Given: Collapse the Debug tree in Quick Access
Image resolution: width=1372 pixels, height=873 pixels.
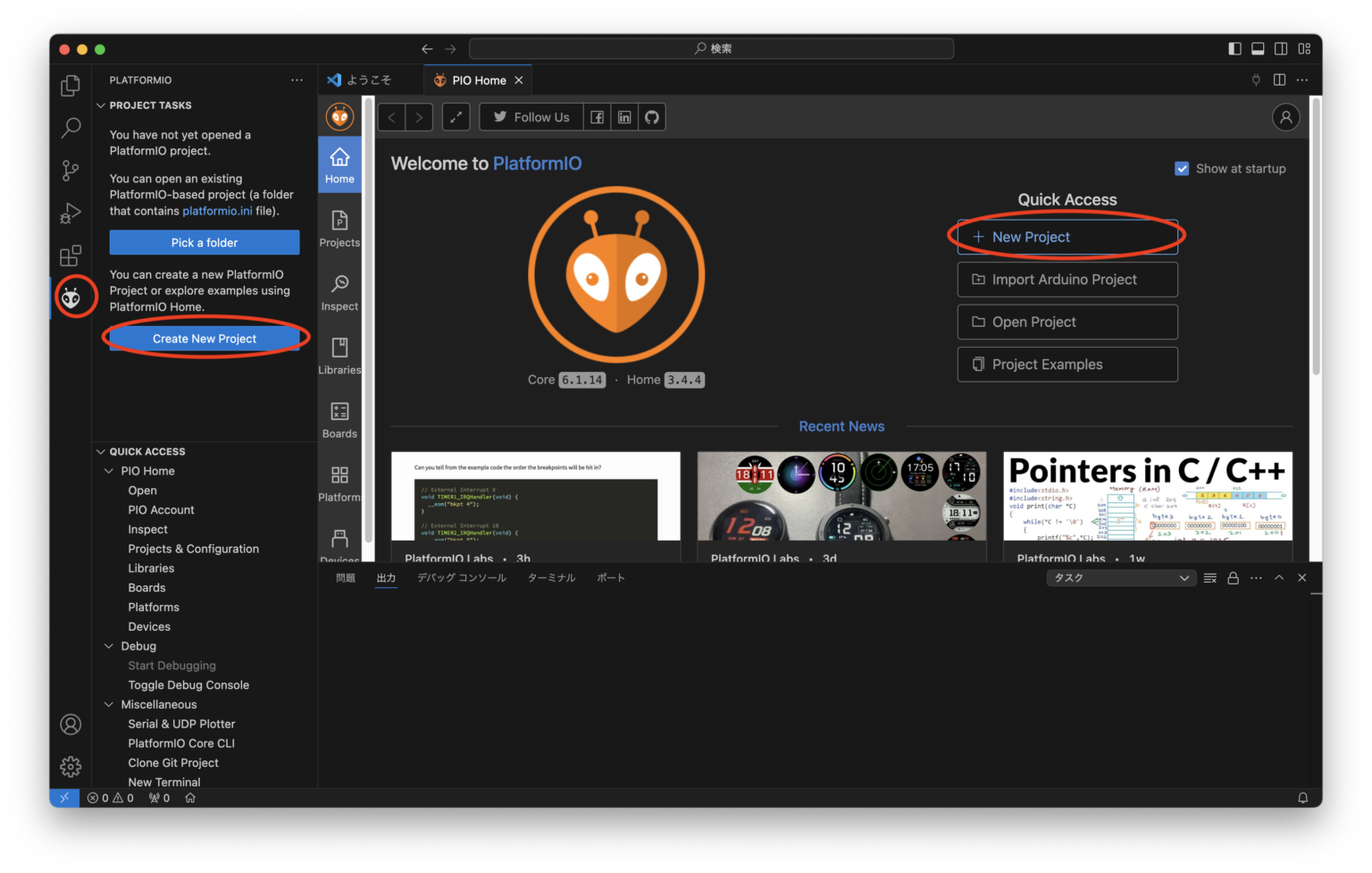Looking at the screenshot, I should click(x=107, y=645).
